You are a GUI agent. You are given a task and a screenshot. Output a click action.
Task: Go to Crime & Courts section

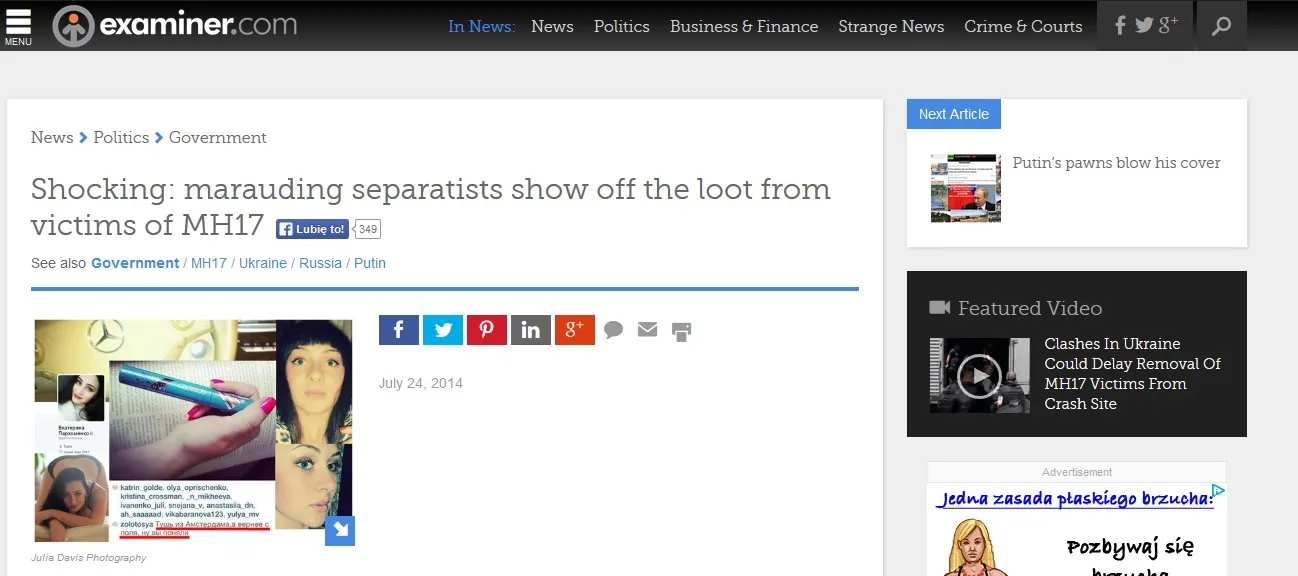point(1023,26)
